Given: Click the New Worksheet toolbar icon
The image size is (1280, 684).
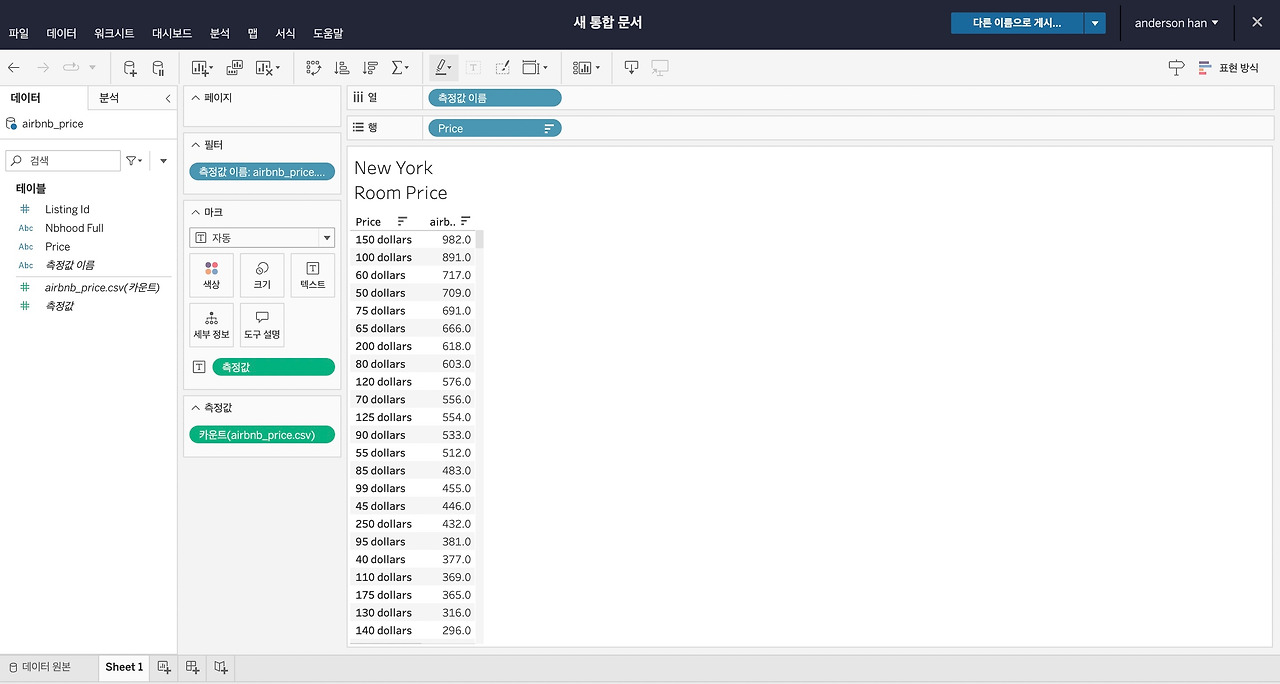Looking at the screenshot, I should click(x=201, y=68).
